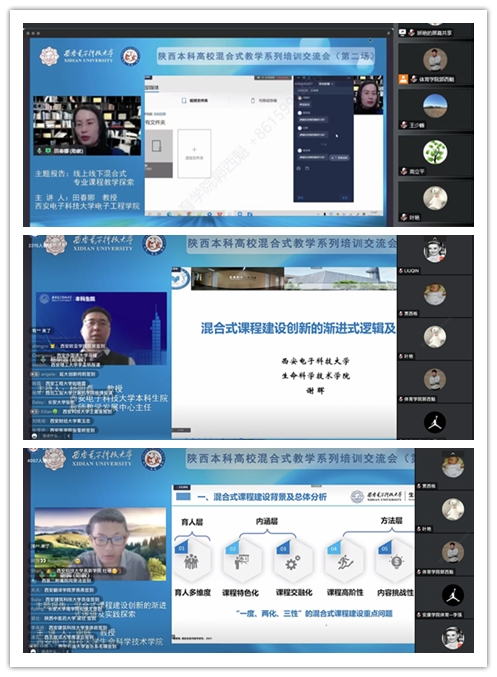Click the male presenter video in the middle panel
The width and height of the screenshot is (497, 677).
coord(102,329)
